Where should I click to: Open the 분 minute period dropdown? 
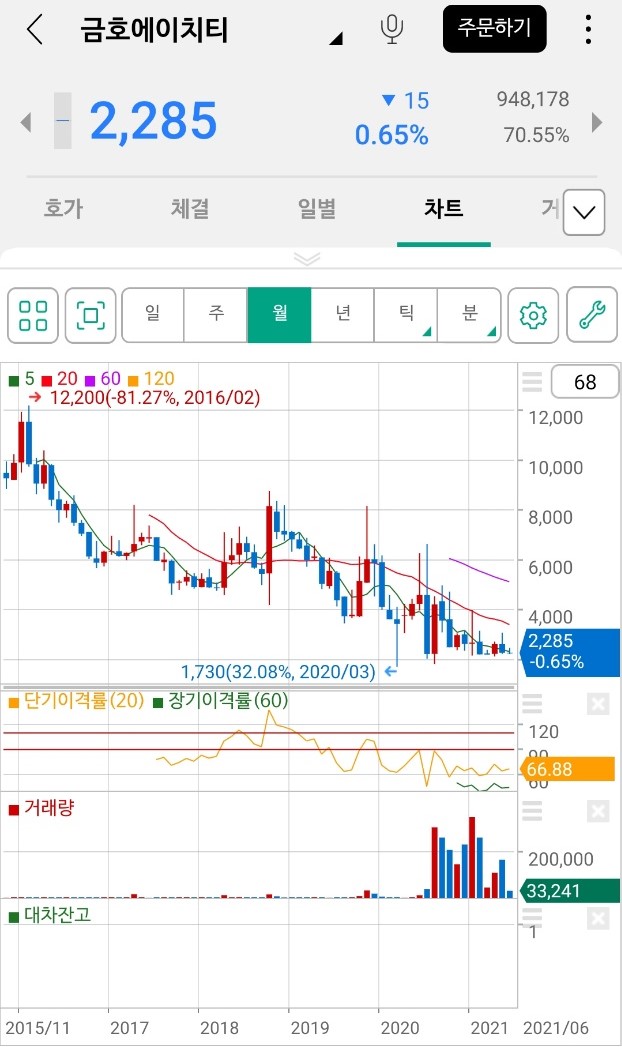click(469, 315)
